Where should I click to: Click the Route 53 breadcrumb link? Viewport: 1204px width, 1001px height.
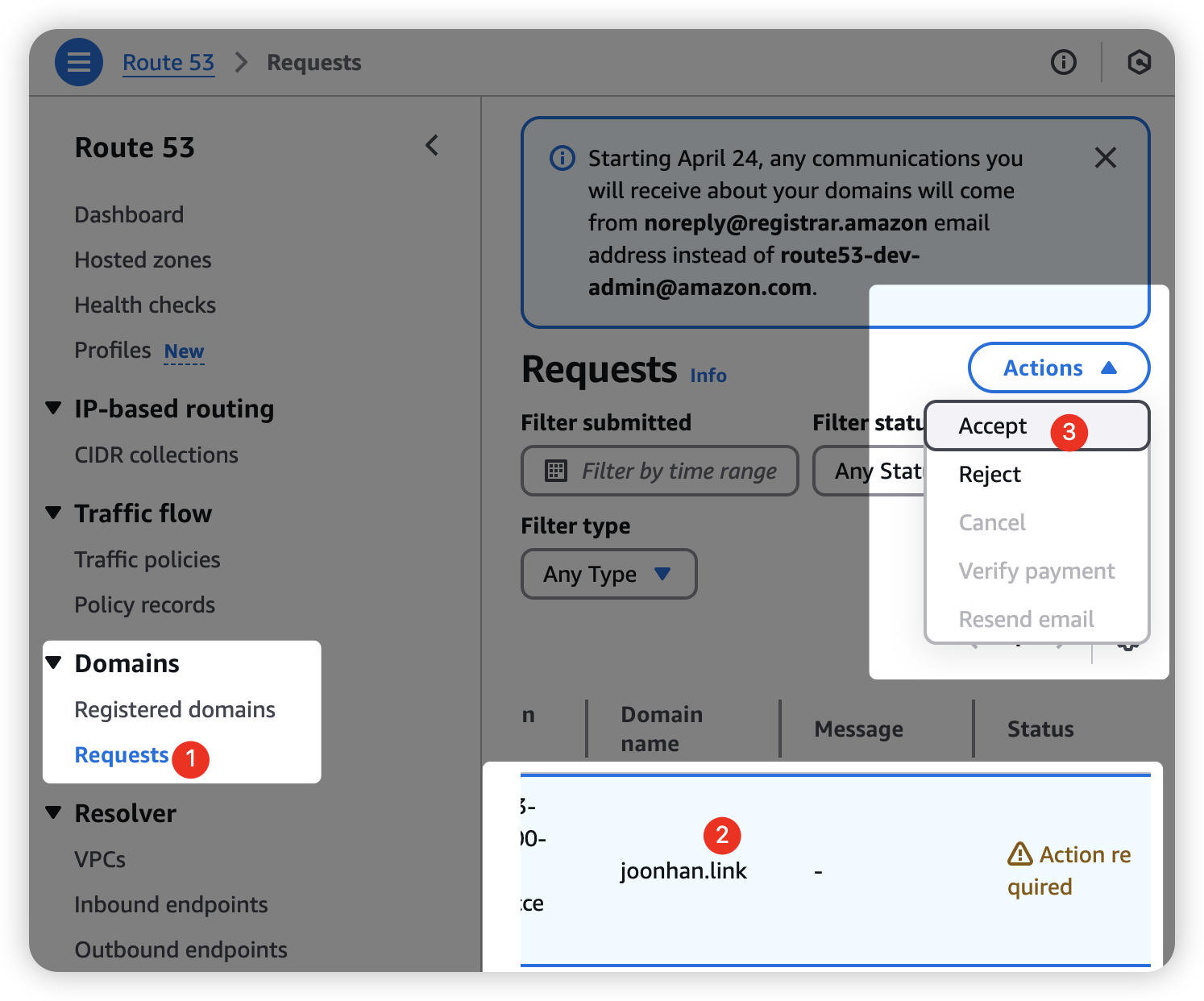click(168, 62)
